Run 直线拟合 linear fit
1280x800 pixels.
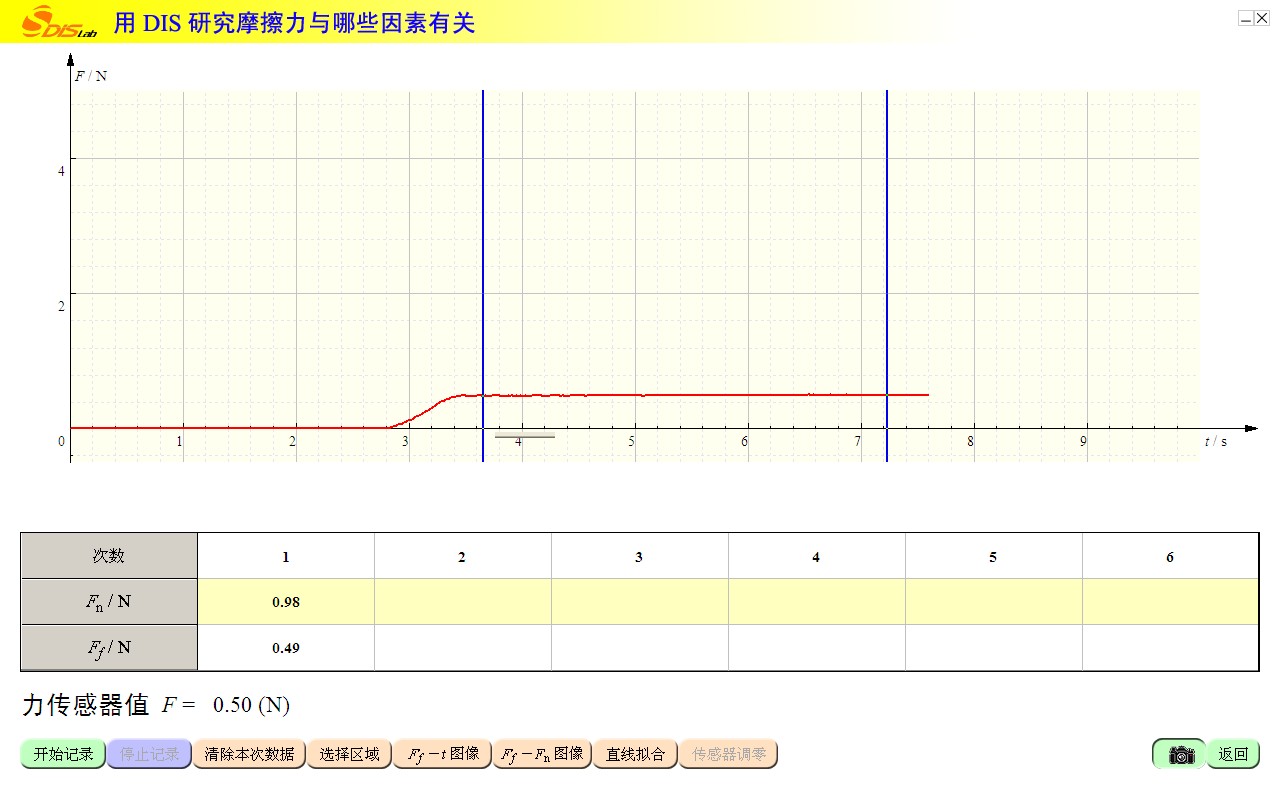pyautogui.click(x=635, y=754)
